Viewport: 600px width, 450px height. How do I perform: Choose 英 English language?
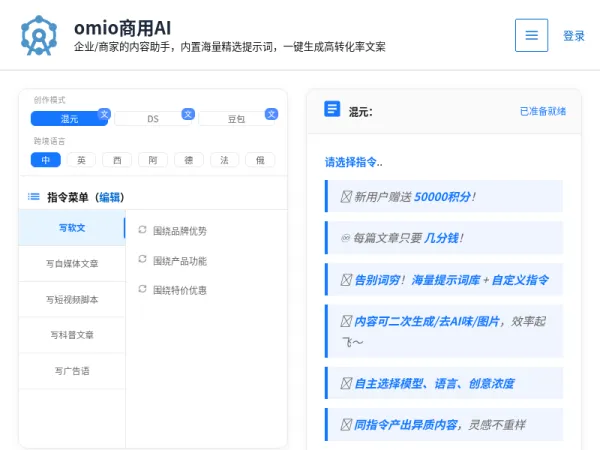tap(81, 160)
